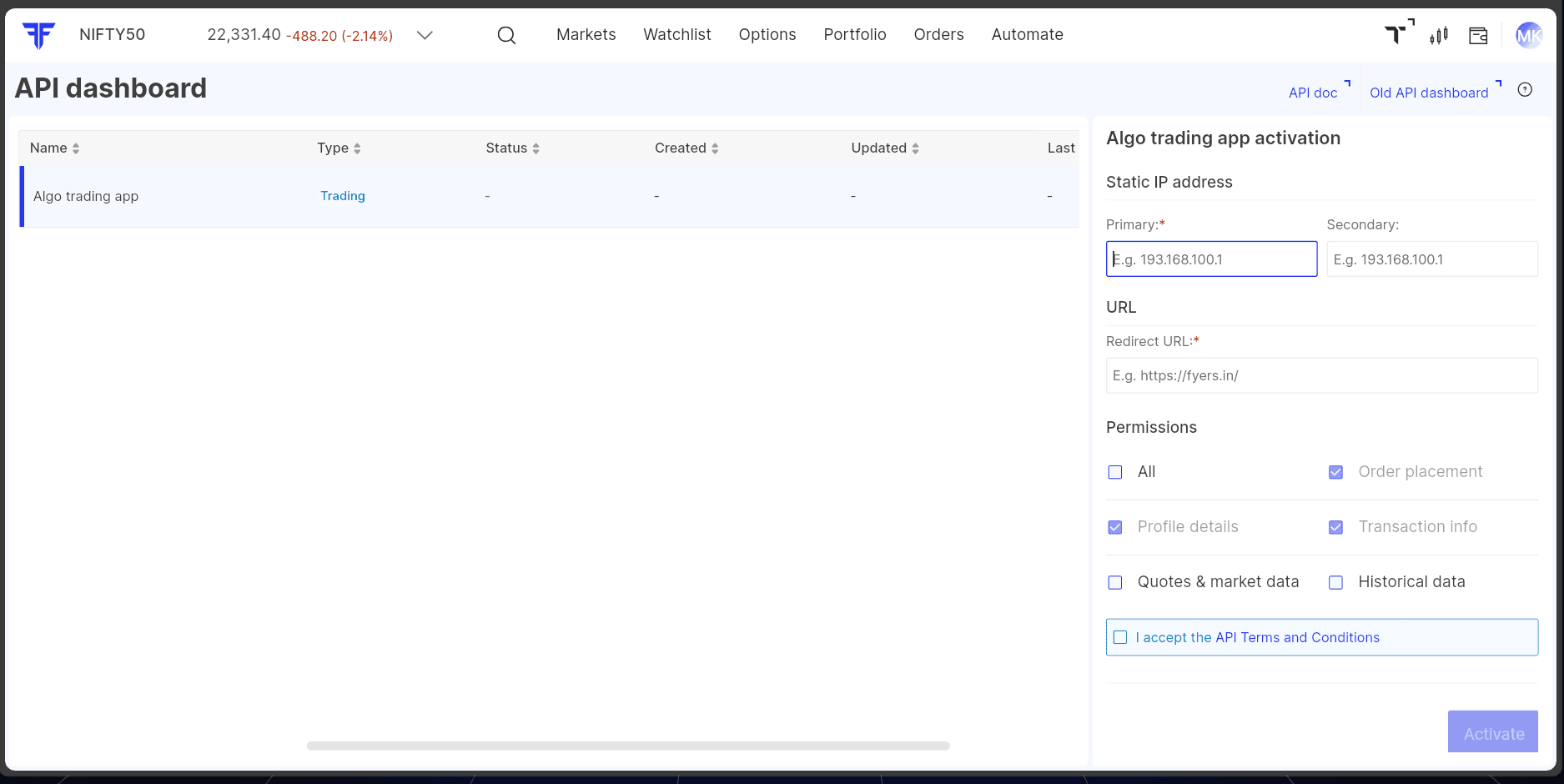This screenshot has width=1564, height=784.
Task: Open the wallet funds icon
Action: pos(1478,35)
